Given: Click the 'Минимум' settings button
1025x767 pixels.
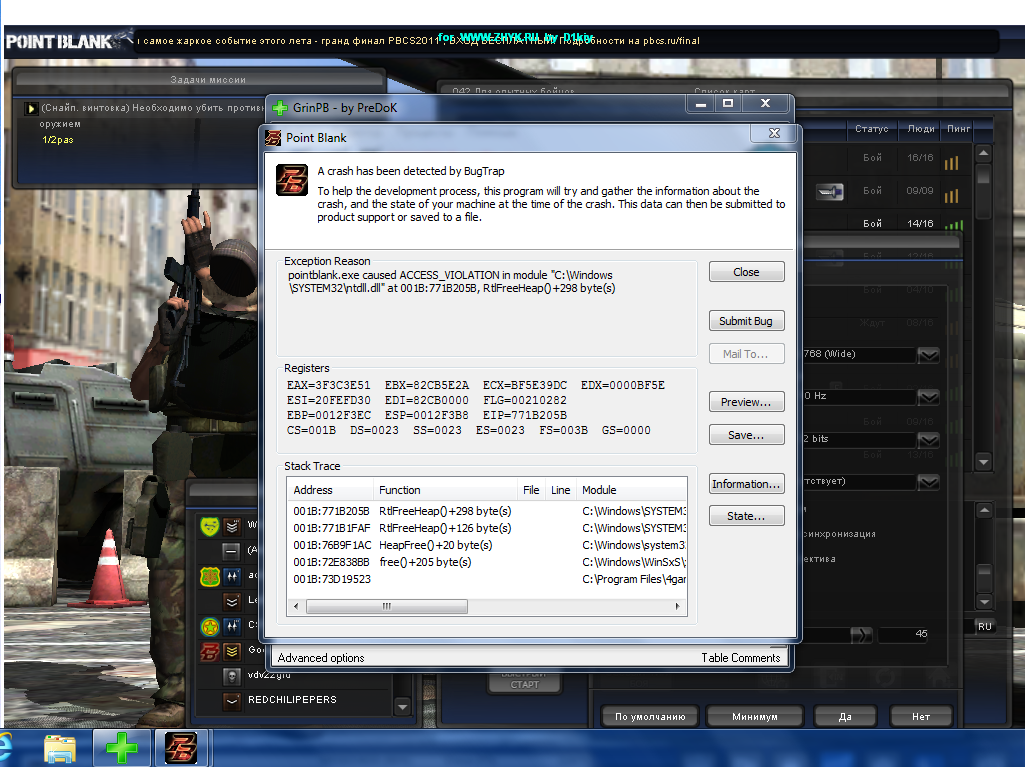Looking at the screenshot, I should [755, 717].
